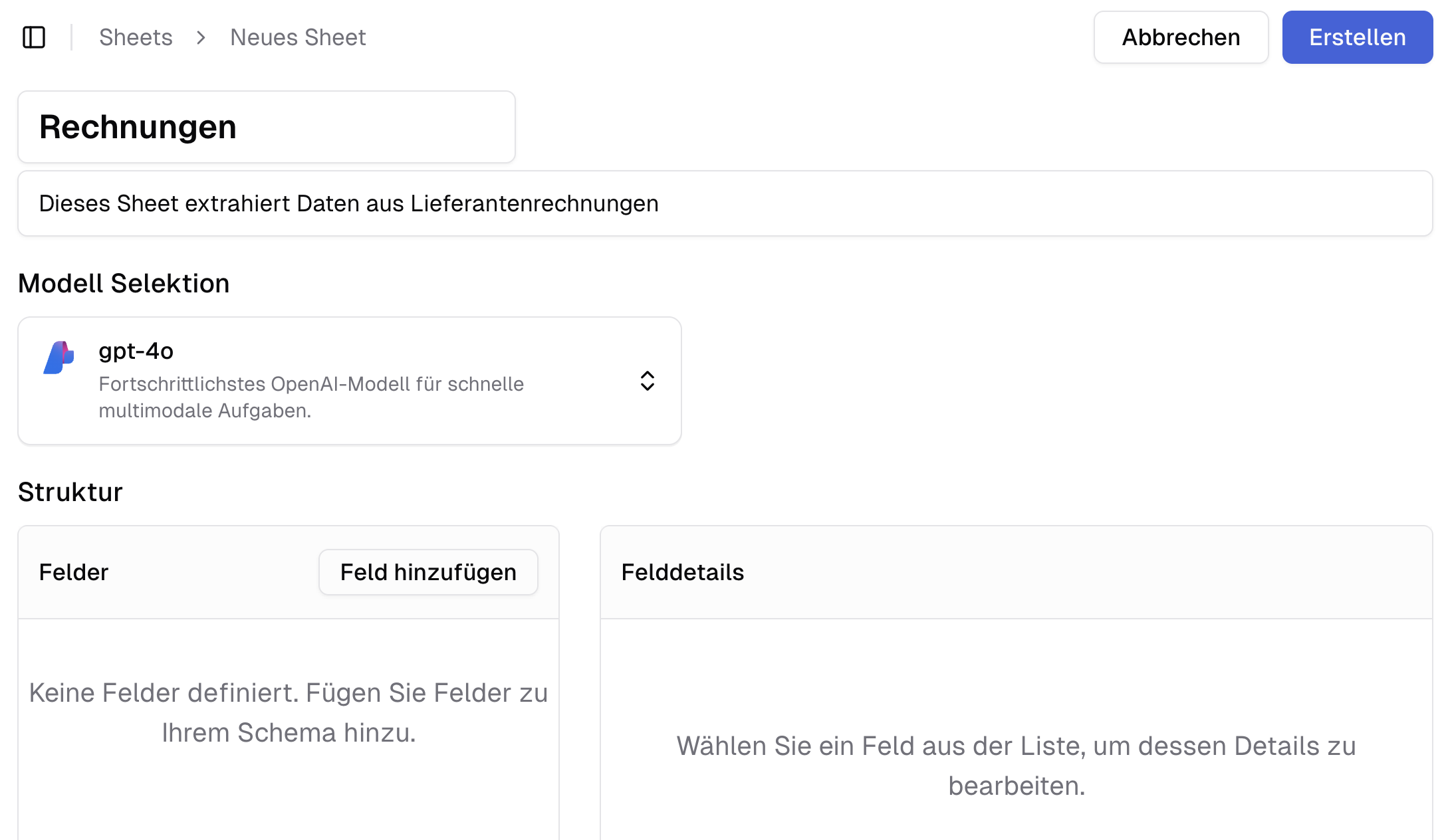Click the Felddetails panel header
Viewport: 1448px width, 840px height.
683,572
